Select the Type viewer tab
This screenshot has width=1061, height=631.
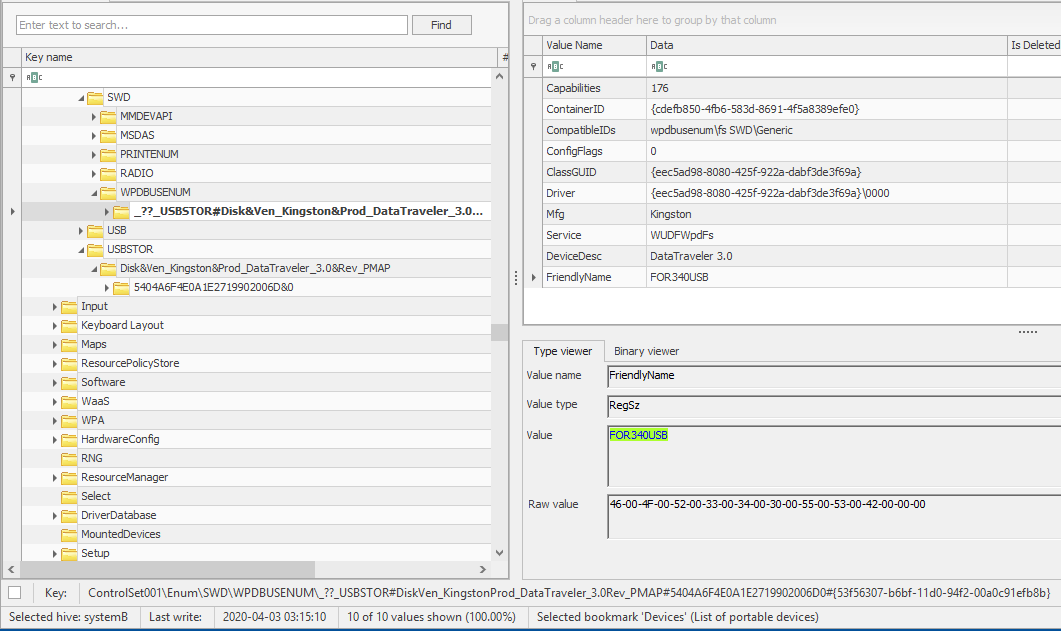pos(562,351)
